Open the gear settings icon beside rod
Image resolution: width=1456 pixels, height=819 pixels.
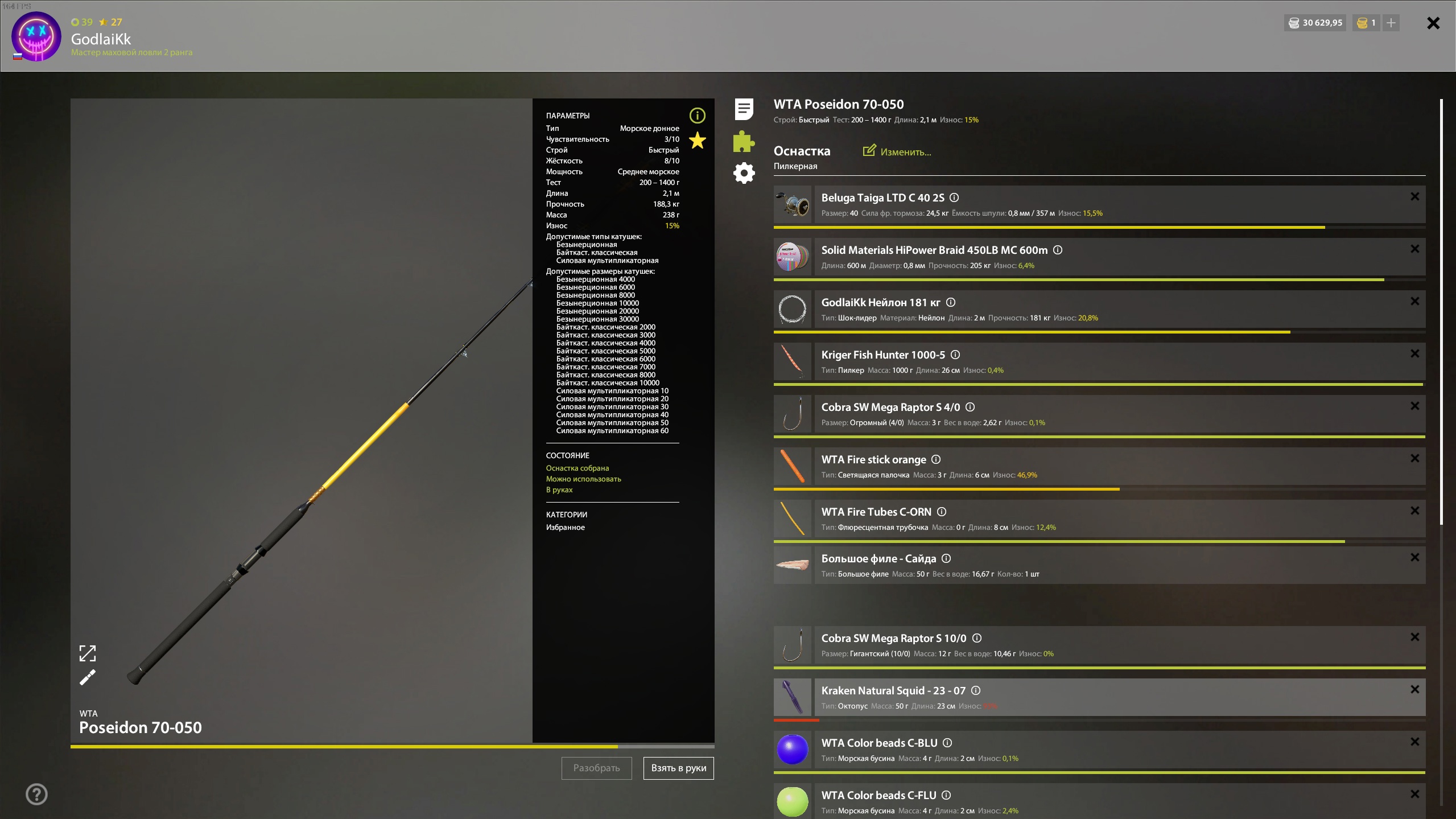coord(744,173)
